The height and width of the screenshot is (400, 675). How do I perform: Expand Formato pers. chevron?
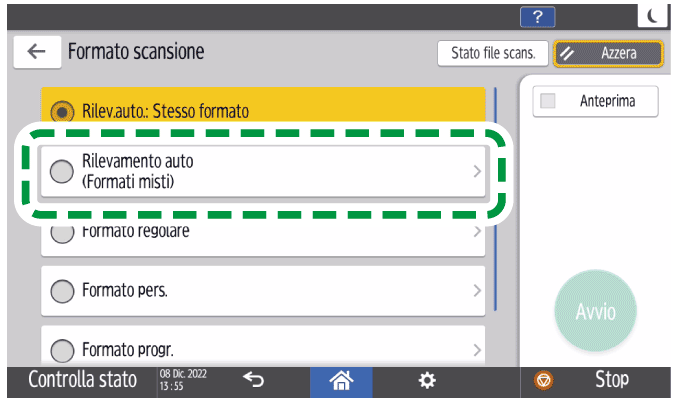[477, 291]
